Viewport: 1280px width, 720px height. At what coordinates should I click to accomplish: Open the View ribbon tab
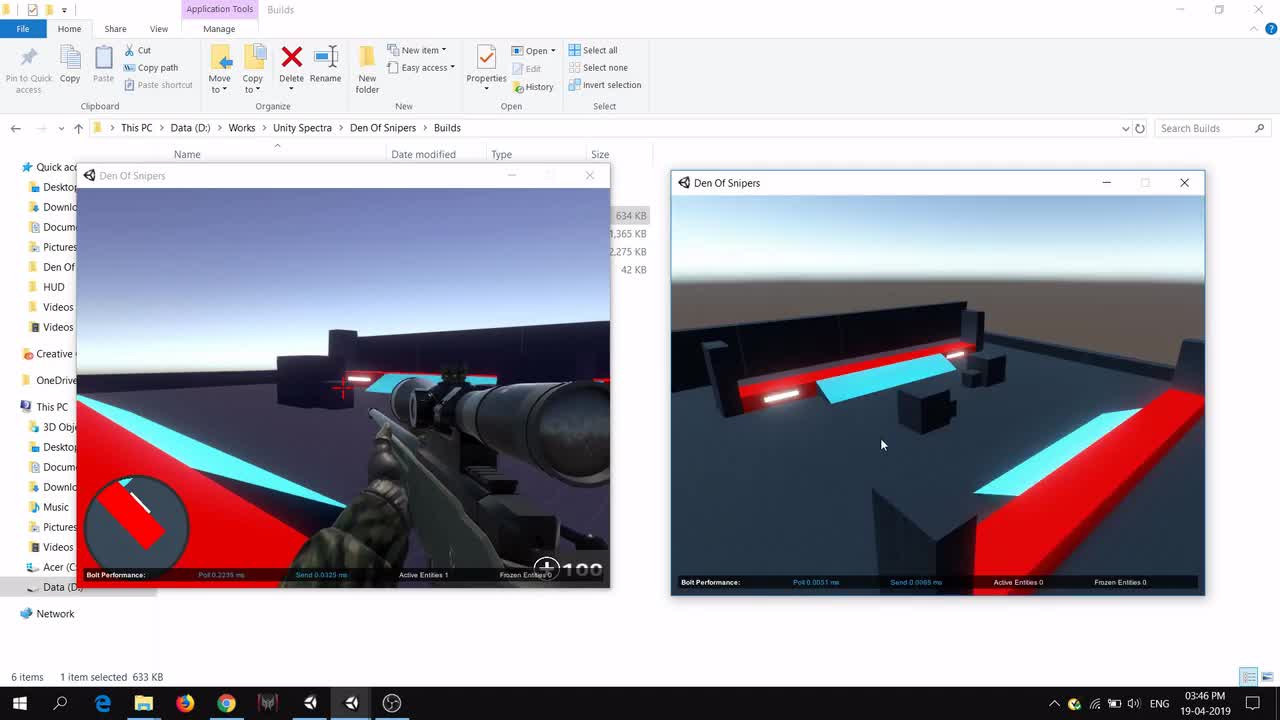(159, 29)
